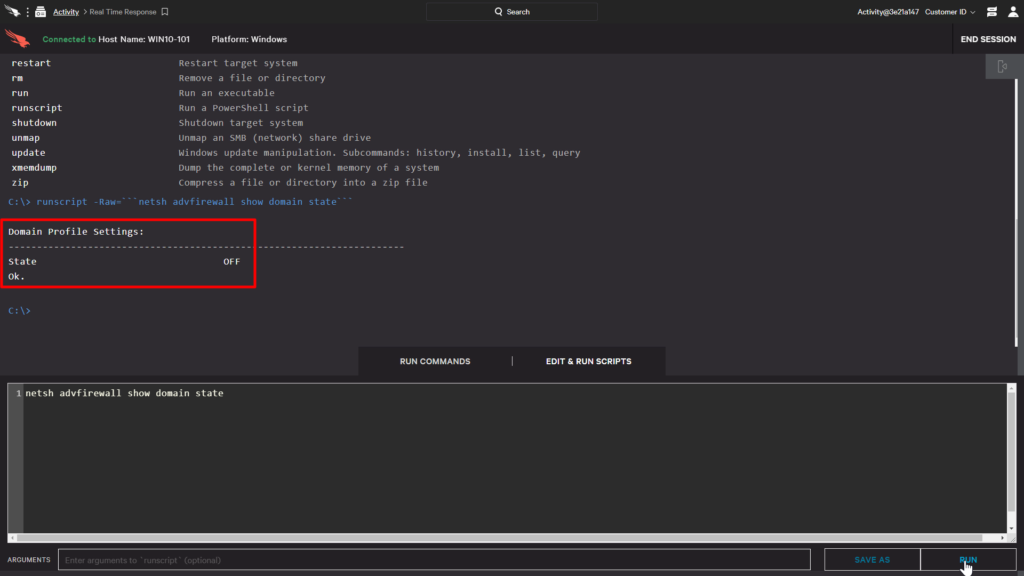Click the search magnifier icon

[x=498, y=12]
